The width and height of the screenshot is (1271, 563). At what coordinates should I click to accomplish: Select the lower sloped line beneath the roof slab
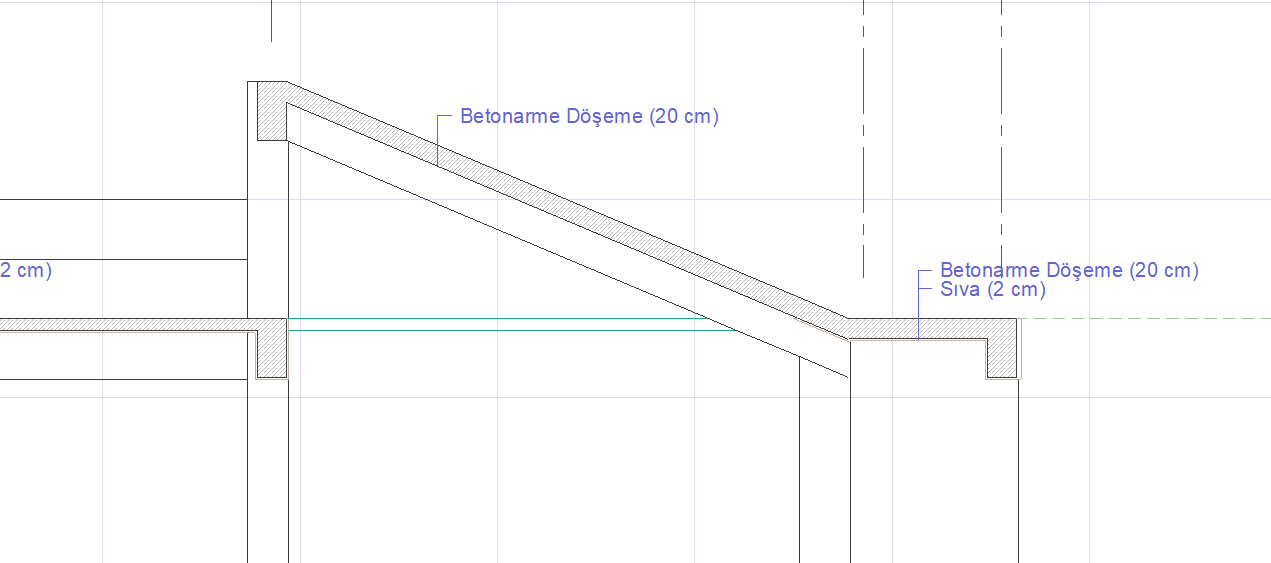pyautogui.click(x=560, y=256)
